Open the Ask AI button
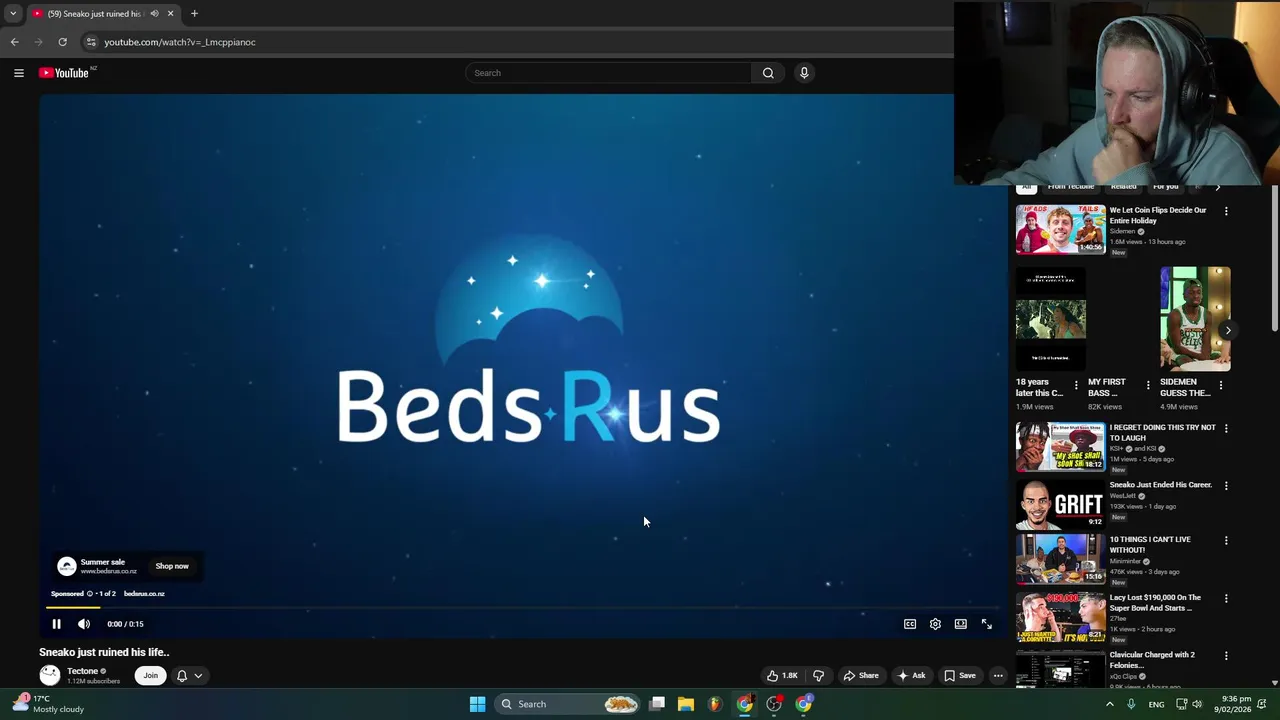 [912, 676]
